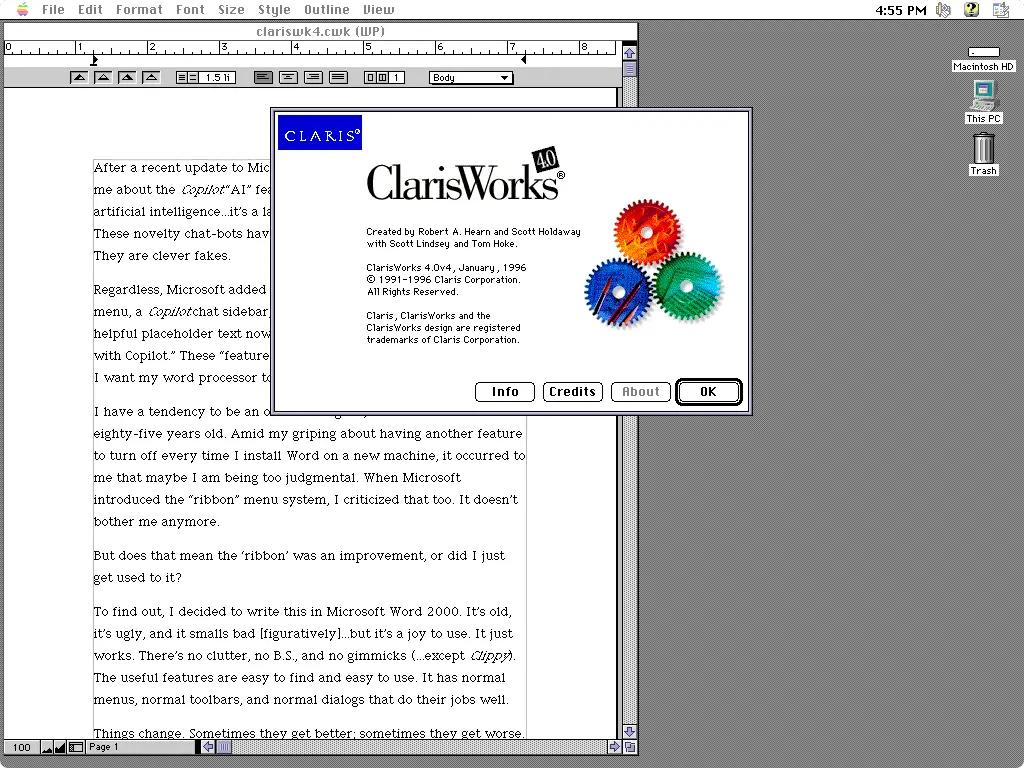
Task: Select the left tab stop marker
Action: tap(79, 77)
